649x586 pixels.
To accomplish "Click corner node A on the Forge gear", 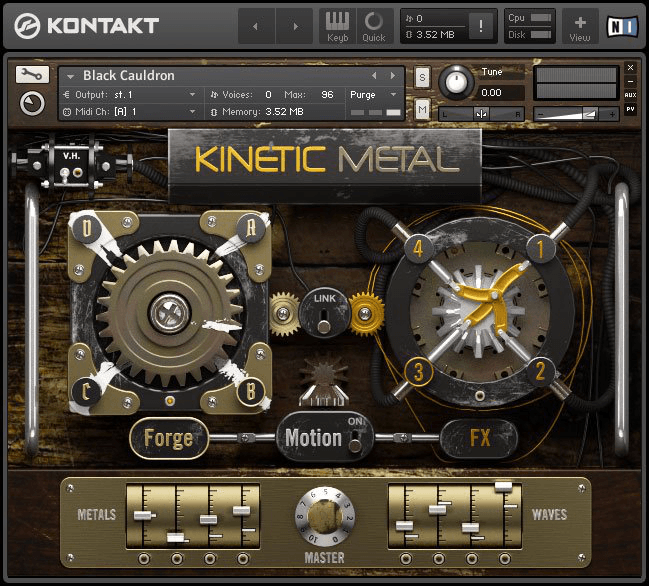I will [251, 227].
